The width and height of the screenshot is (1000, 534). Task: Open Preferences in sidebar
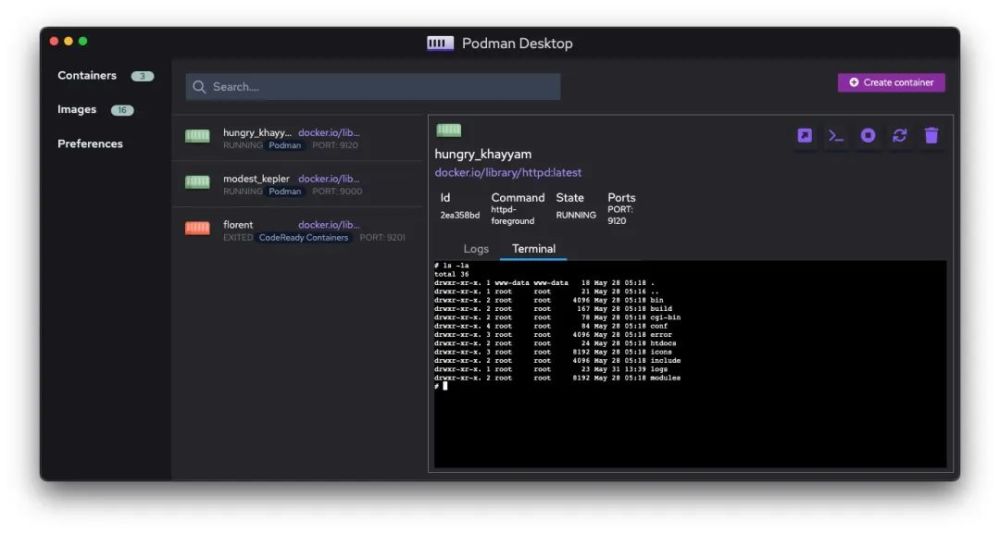coord(90,144)
